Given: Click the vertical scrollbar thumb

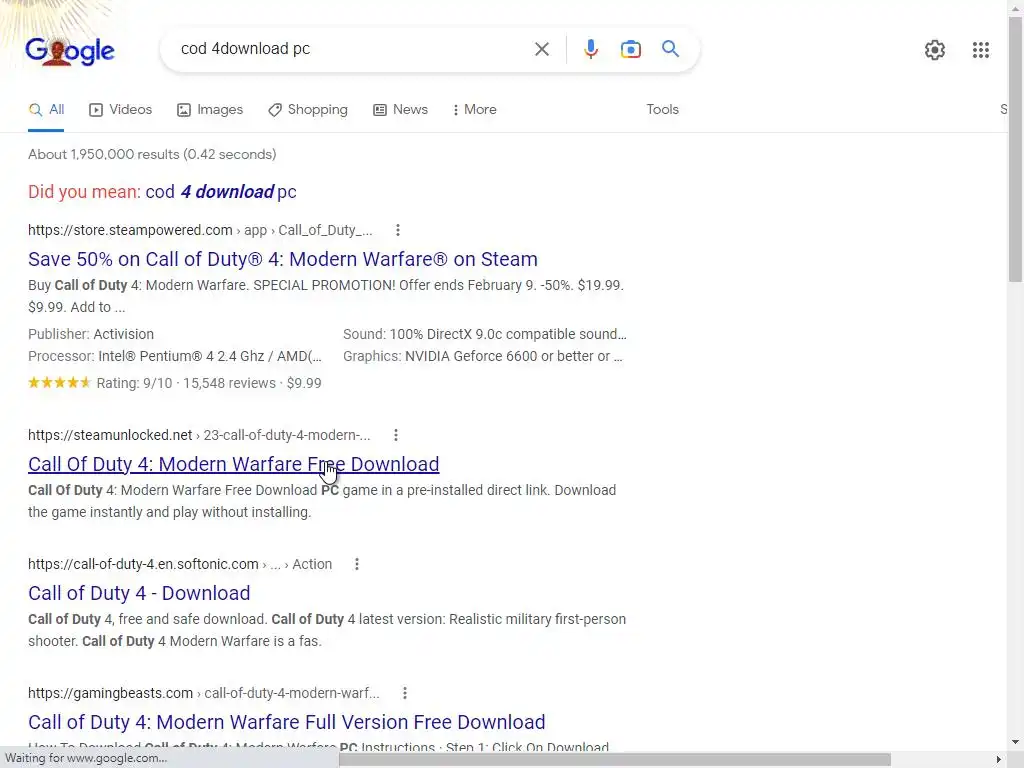Looking at the screenshot, I should (1016, 149).
